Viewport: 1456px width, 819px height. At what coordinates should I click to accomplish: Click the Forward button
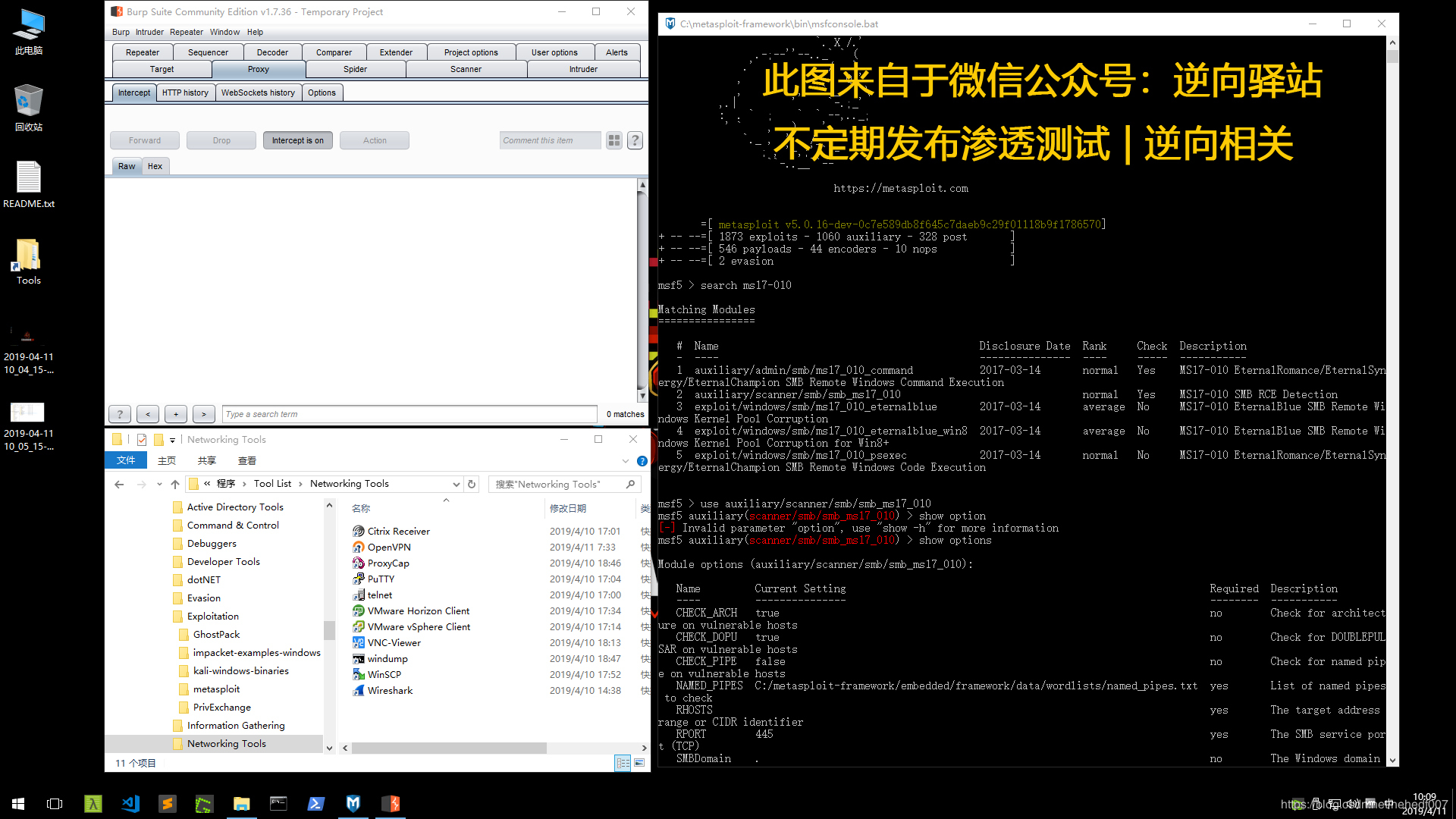pos(145,140)
